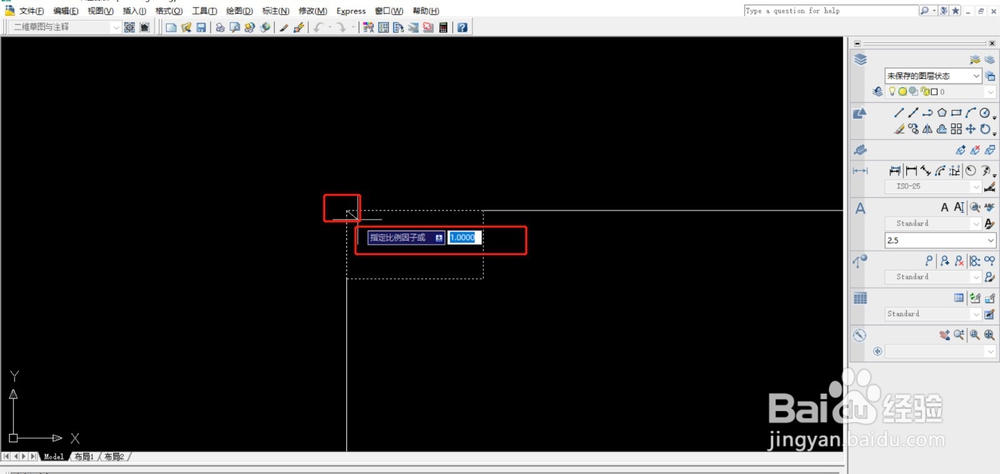Toggle the layer lock icon

(924, 92)
